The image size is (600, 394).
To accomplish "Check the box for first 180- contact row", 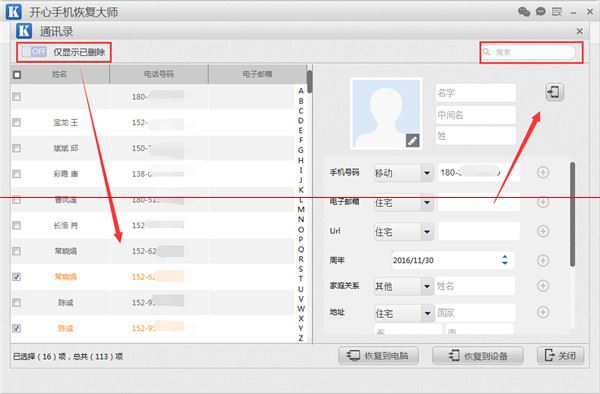I will [x=16, y=97].
